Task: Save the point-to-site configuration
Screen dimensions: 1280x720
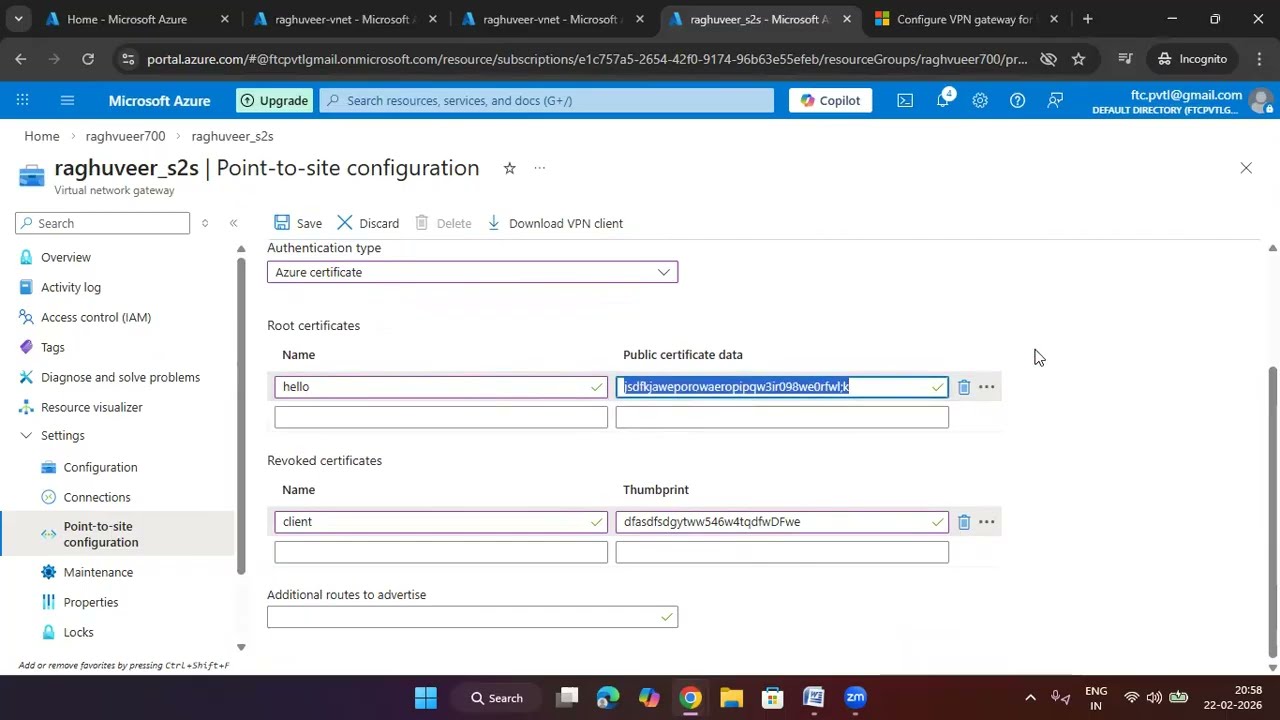Action: pos(298,223)
